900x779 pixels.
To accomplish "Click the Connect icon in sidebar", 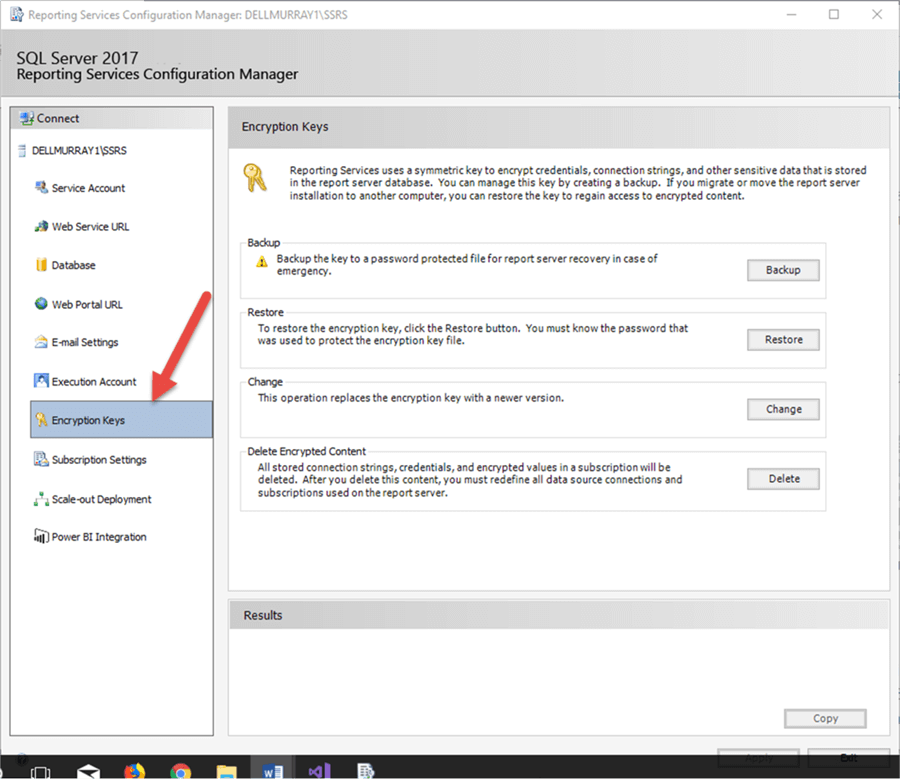I will tap(26, 118).
